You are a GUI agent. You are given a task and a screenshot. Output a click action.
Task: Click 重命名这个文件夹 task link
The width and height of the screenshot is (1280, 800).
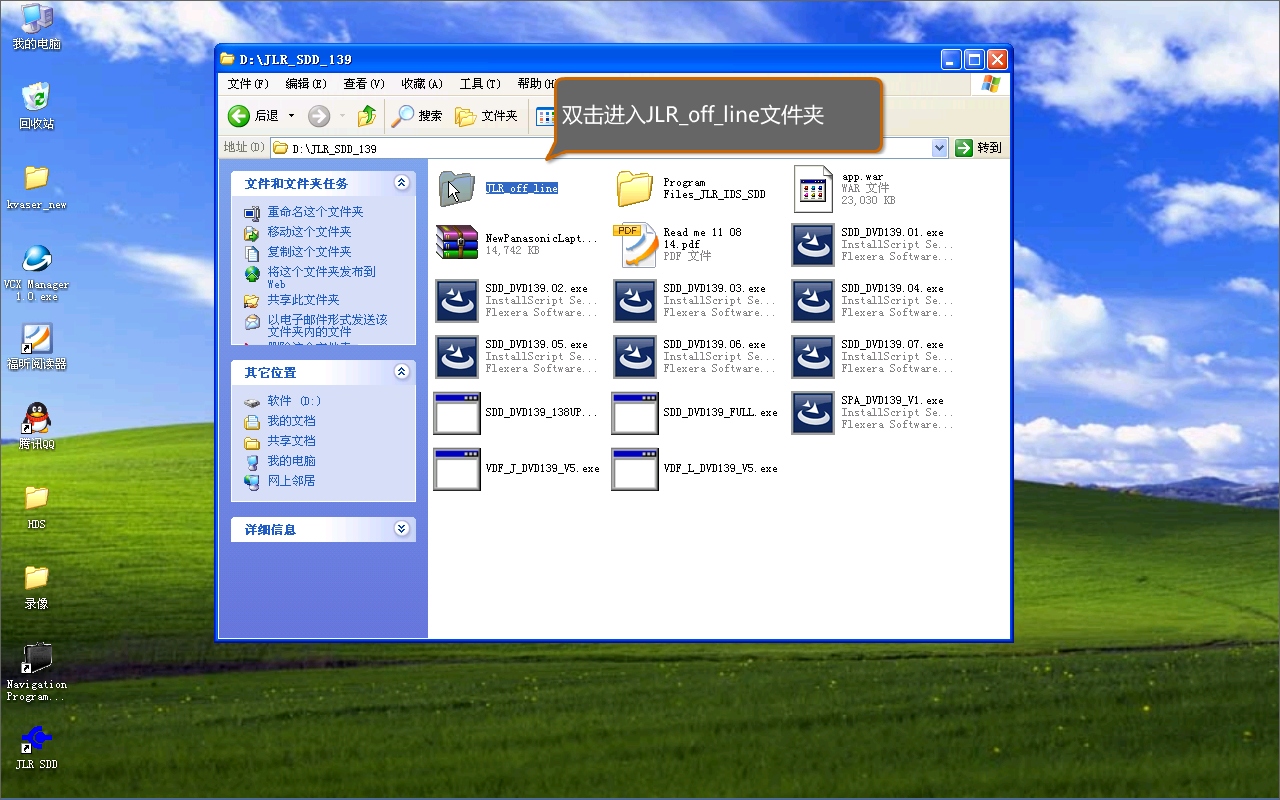(315, 212)
